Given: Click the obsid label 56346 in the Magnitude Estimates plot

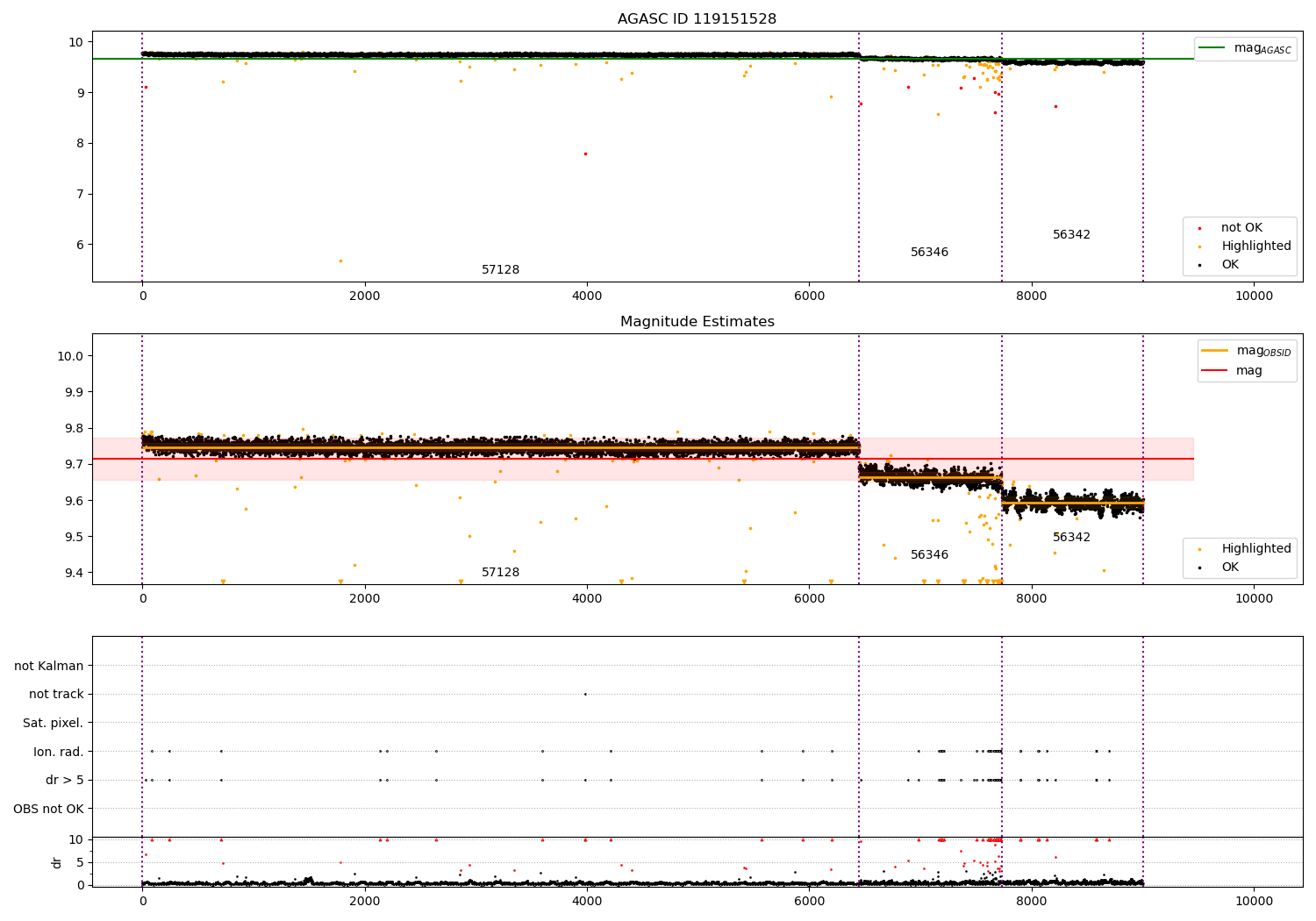Looking at the screenshot, I should click(x=929, y=555).
